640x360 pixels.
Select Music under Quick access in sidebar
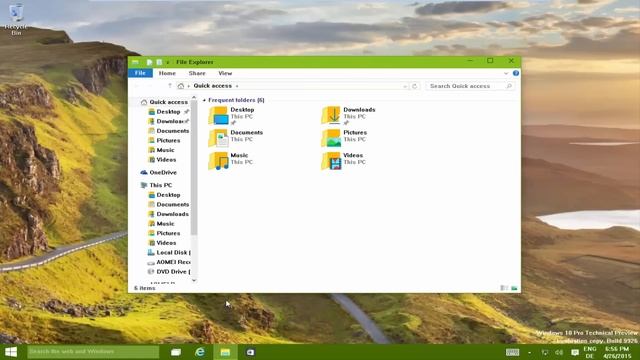(x=161, y=150)
